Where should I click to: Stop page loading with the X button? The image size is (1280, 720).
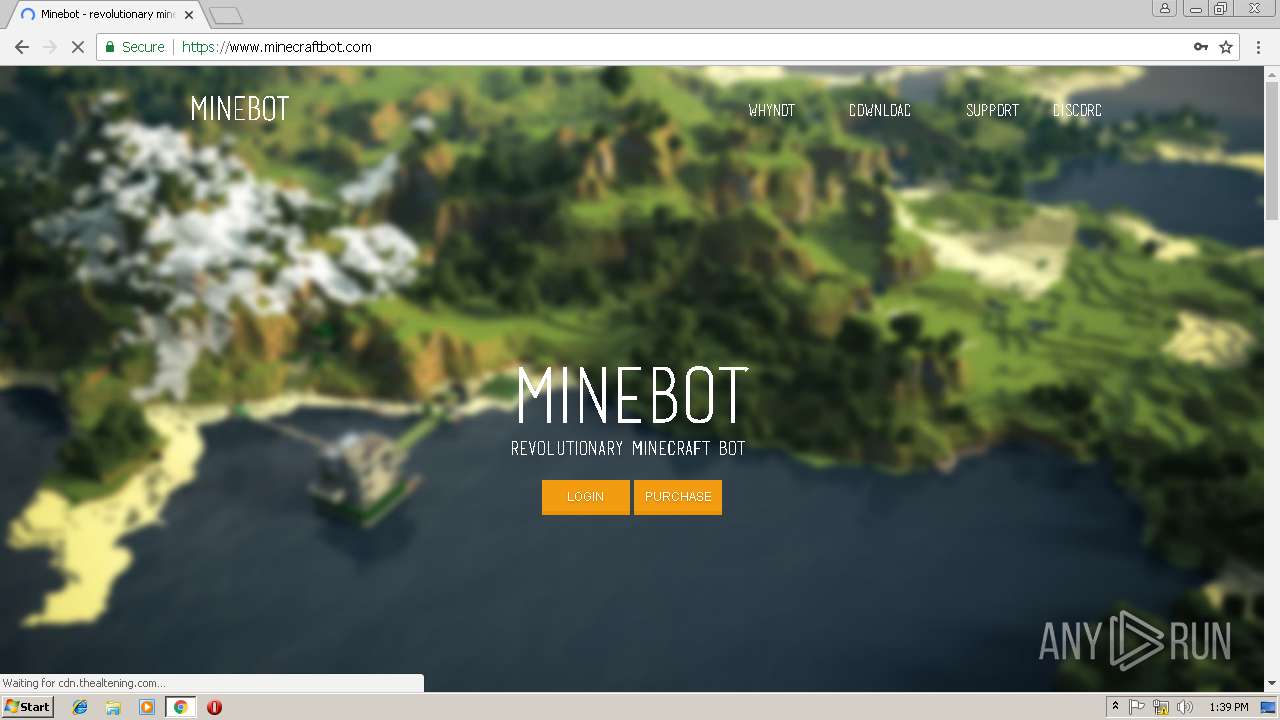pyautogui.click(x=77, y=47)
